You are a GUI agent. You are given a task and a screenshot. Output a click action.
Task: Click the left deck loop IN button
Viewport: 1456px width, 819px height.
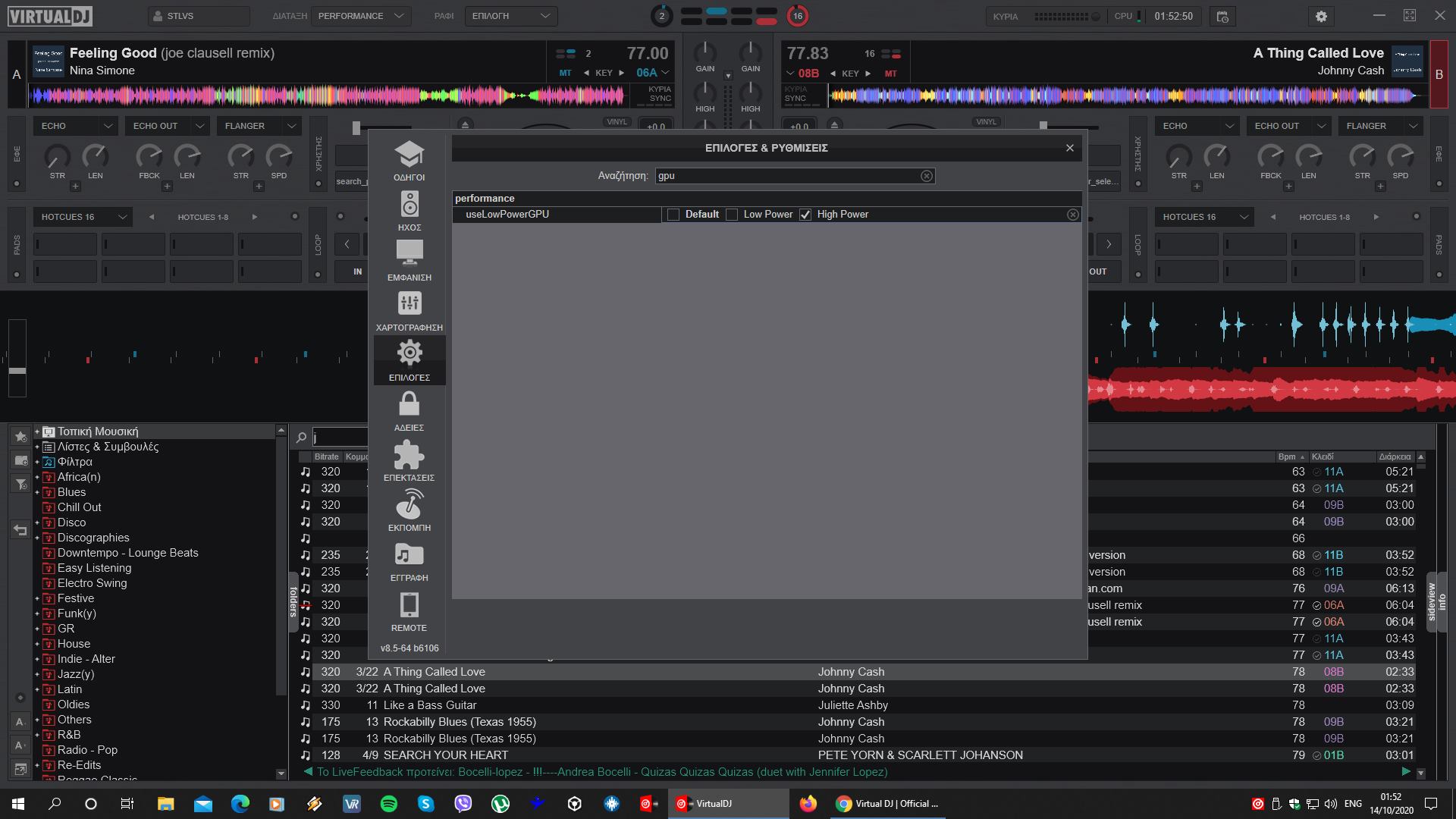[x=357, y=271]
